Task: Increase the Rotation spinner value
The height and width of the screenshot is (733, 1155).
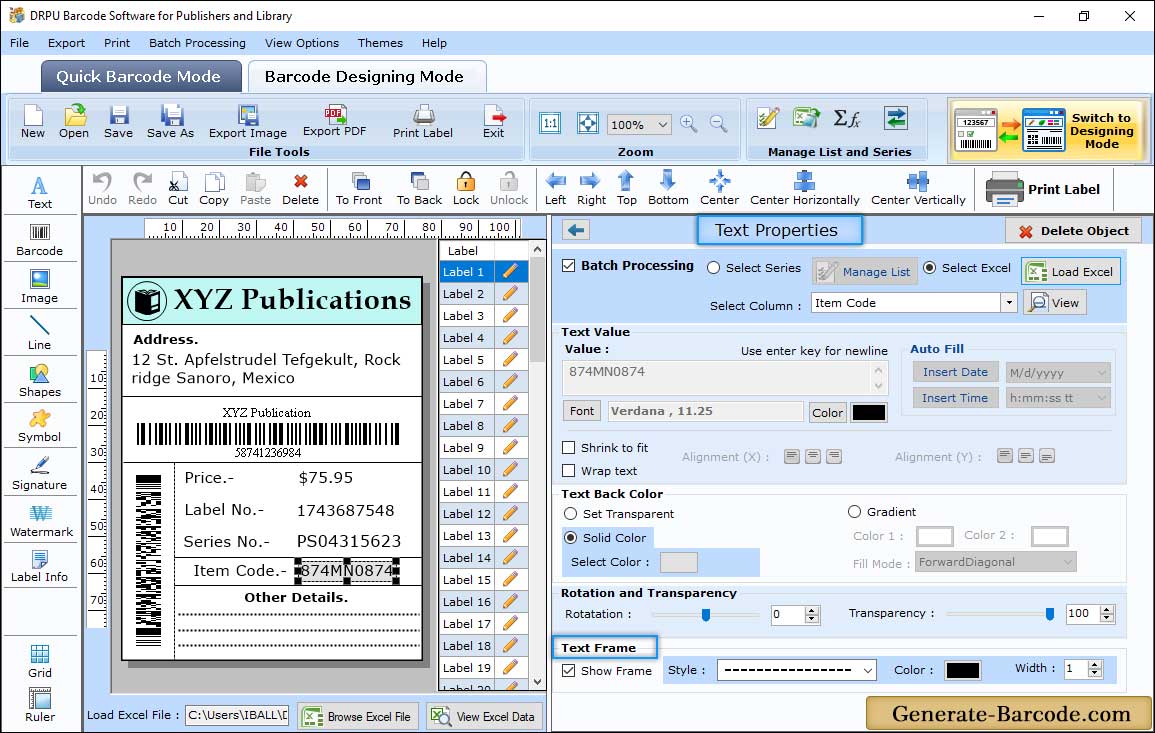Action: pyautogui.click(x=812, y=610)
